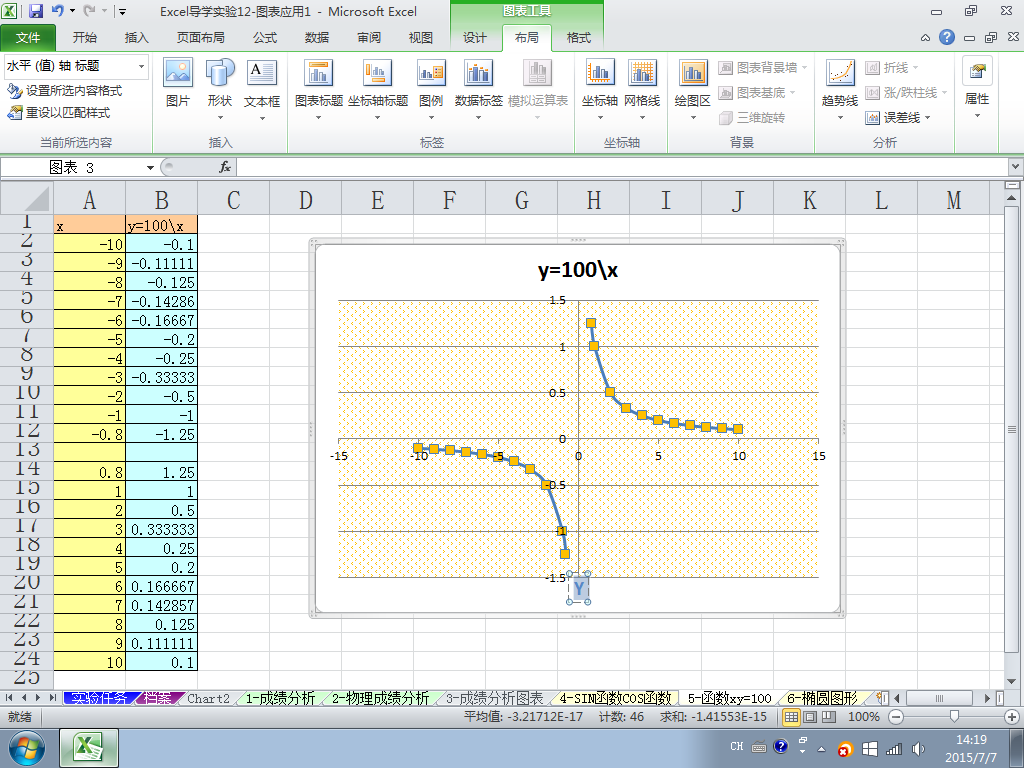Open the 属性 properties button

click(977, 88)
